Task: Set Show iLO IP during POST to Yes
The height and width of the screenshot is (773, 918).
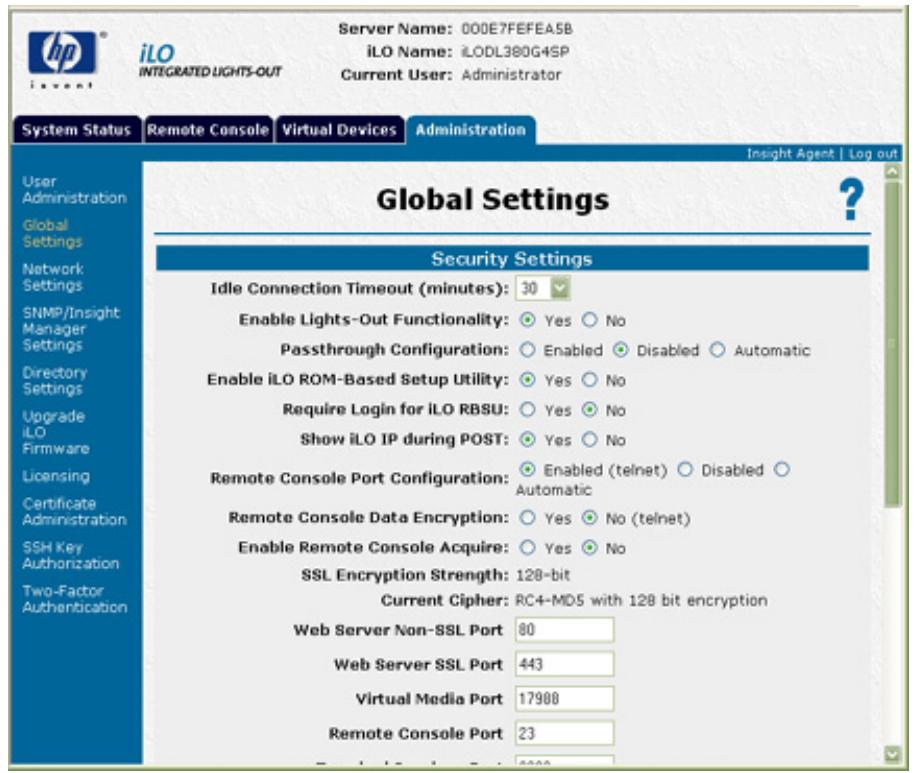Action: (x=527, y=439)
